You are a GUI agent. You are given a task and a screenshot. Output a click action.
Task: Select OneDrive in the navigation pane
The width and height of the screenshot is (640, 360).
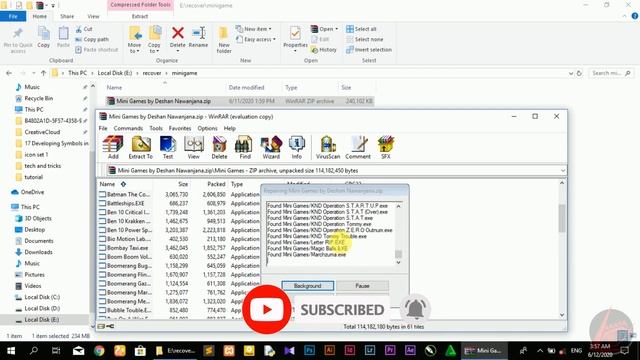(32, 192)
